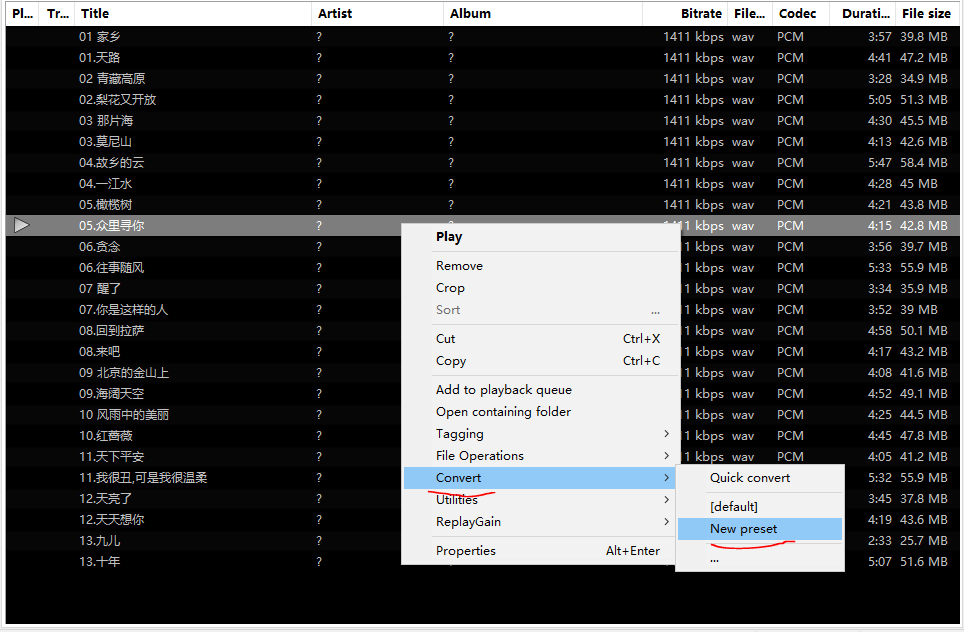This screenshot has height=632, width=964.
Task: Cut the selected track
Action: (x=446, y=339)
